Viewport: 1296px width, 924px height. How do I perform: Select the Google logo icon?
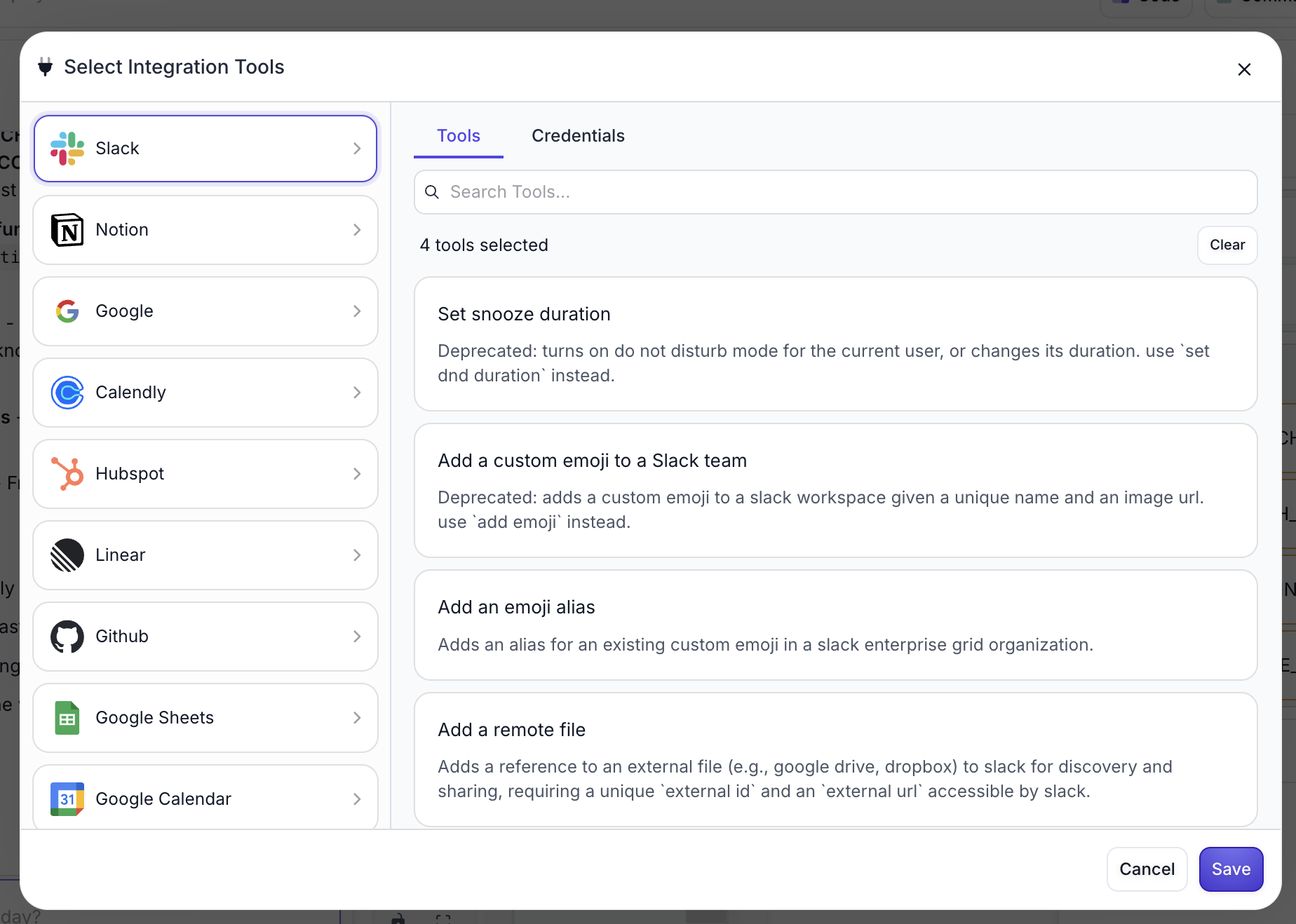coord(67,311)
